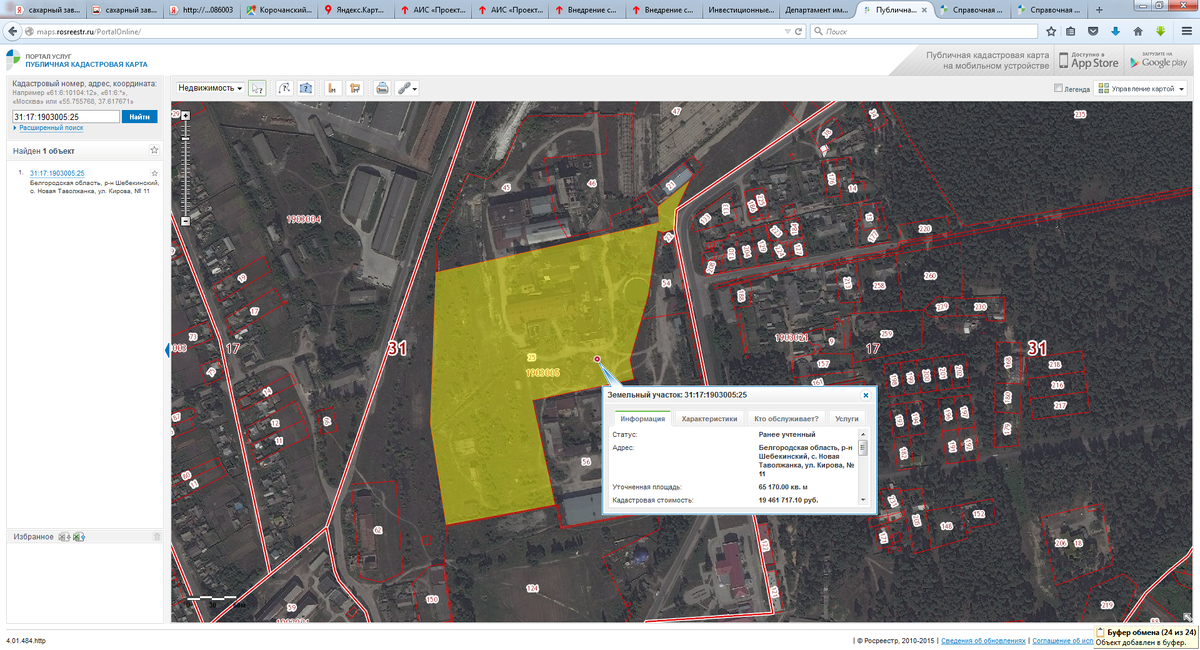Click the zoom in plus button
1200x650 pixels.
tap(185, 116)
